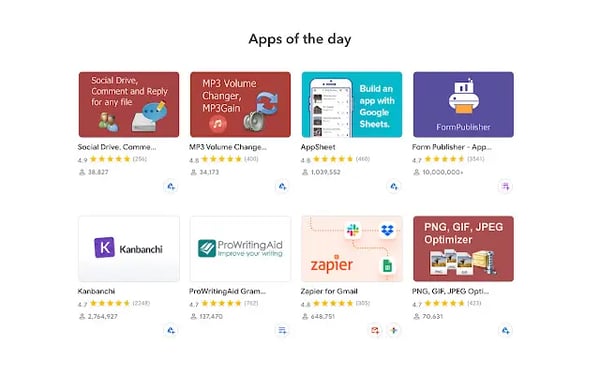The width and height of the screenshot is (600, 375).
Task: Open the FormPublisher purple banner
Action: pos(463,104)
